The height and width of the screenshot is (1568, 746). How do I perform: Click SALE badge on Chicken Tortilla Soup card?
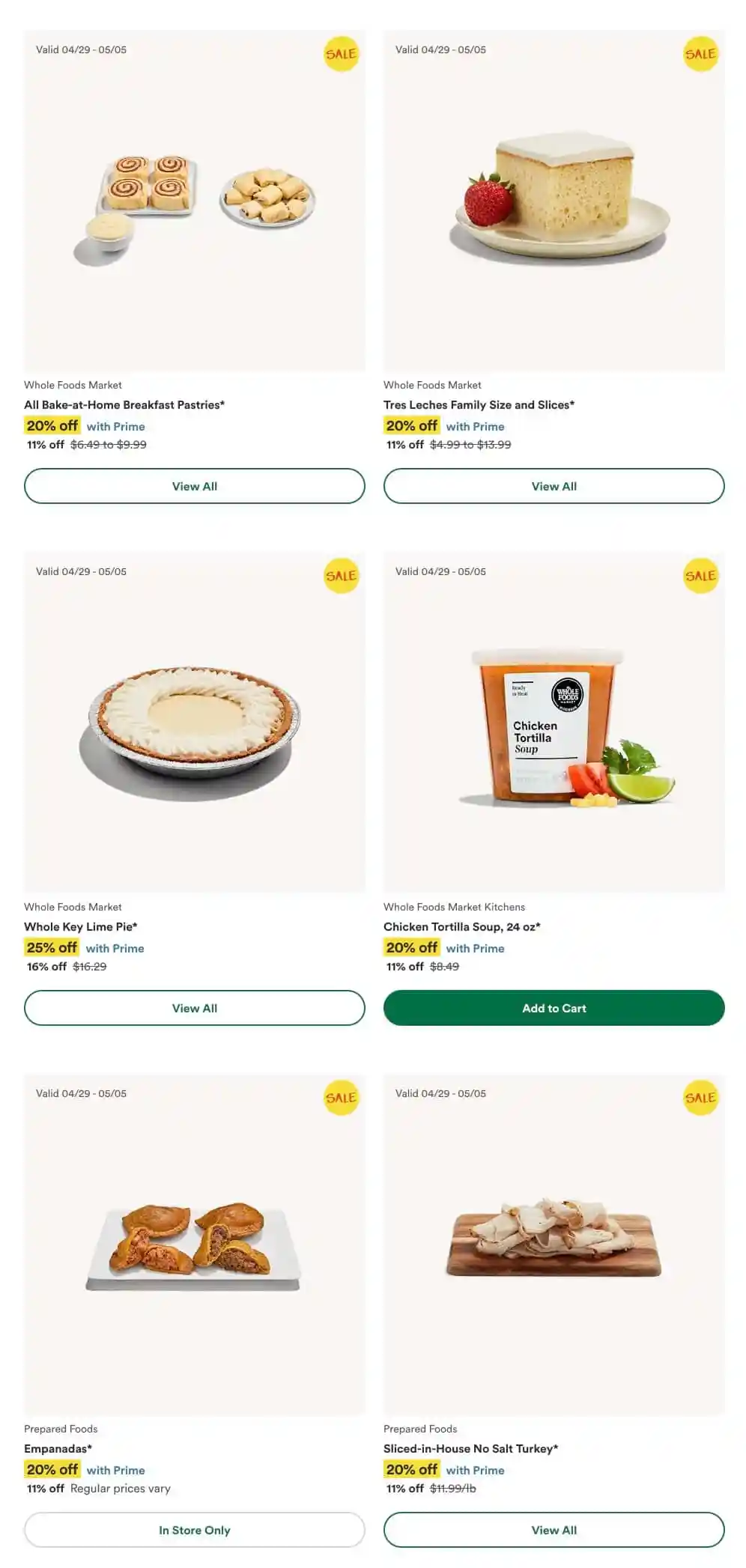[x=700, y=576]
